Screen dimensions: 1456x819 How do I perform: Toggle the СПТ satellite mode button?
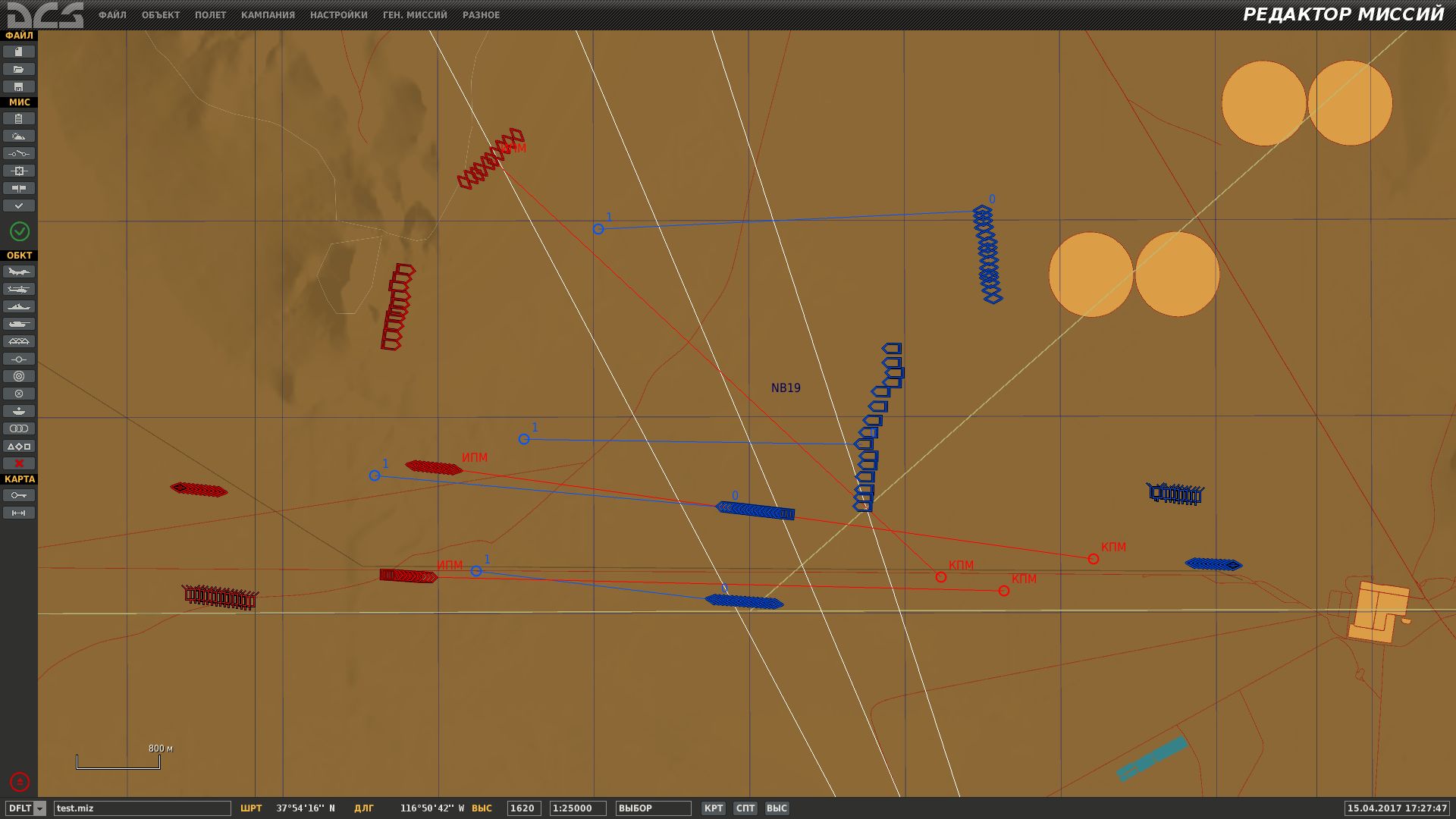pos(745,808)
